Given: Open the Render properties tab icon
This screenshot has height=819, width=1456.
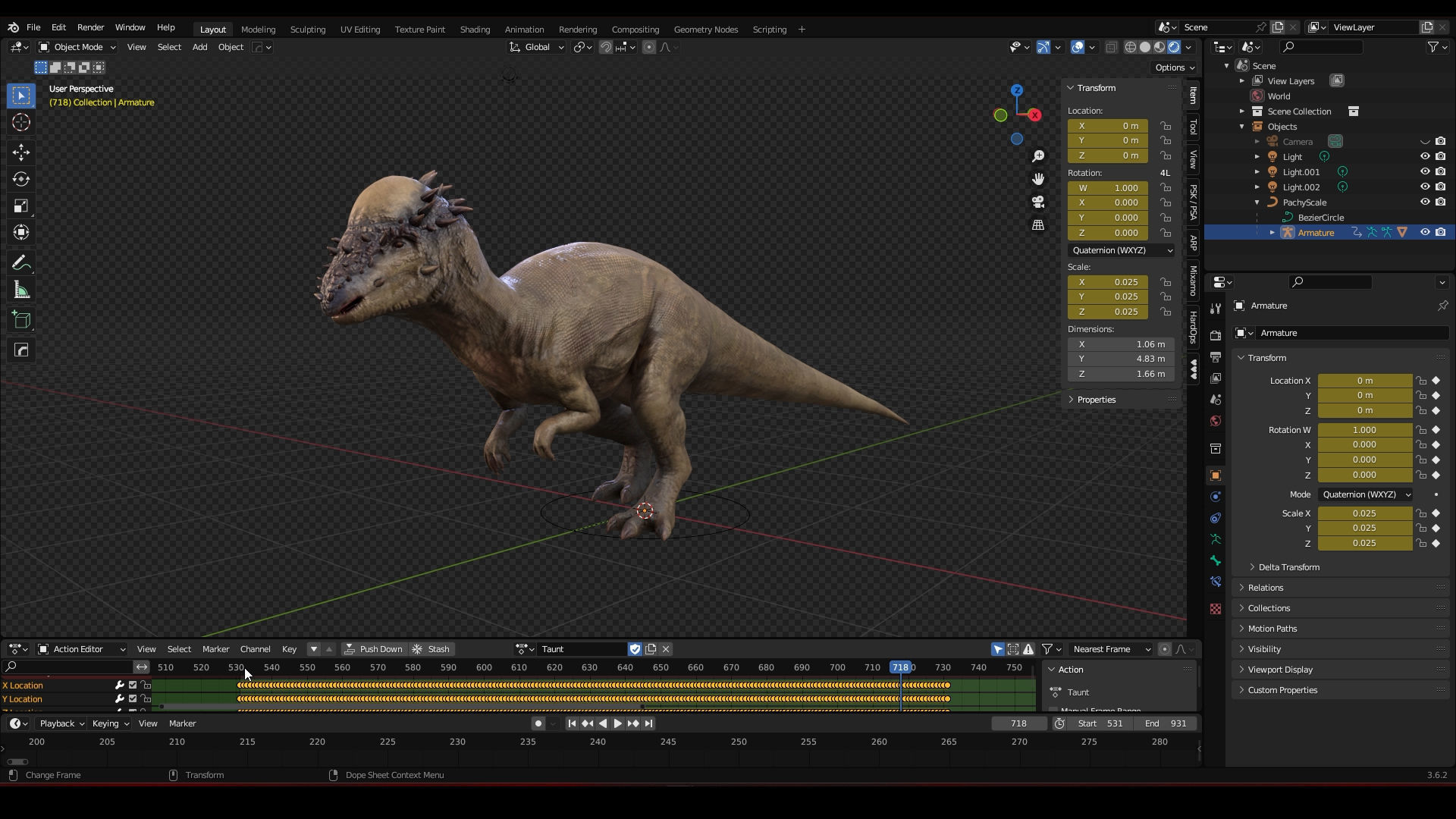Looking at the screenshot, I should click(x=1216, y=335).
